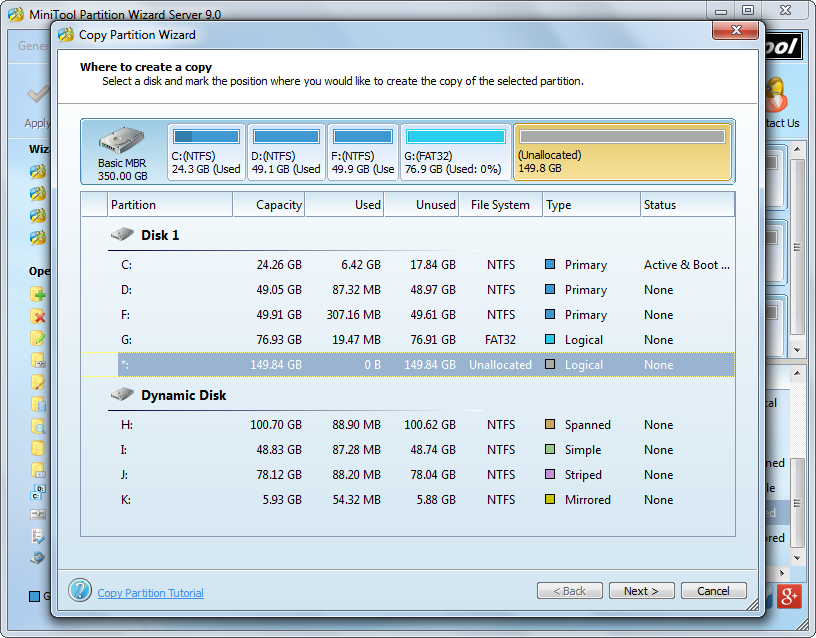Click the Apply checkmark icon in main window
The width and height of the screenshot is (816, 638).
pos(38,95)
